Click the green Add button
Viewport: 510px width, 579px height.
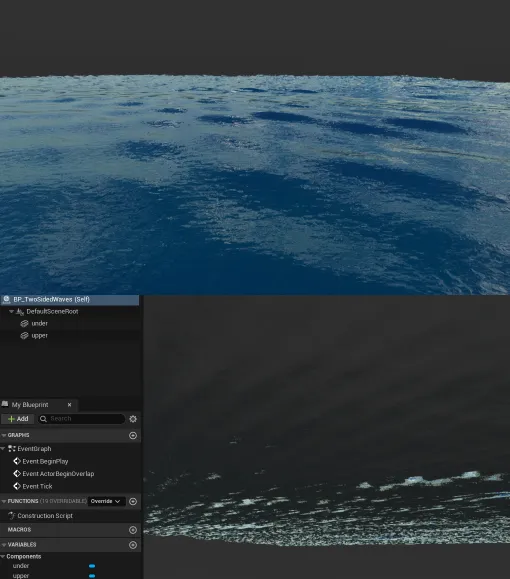coord(18,419)
